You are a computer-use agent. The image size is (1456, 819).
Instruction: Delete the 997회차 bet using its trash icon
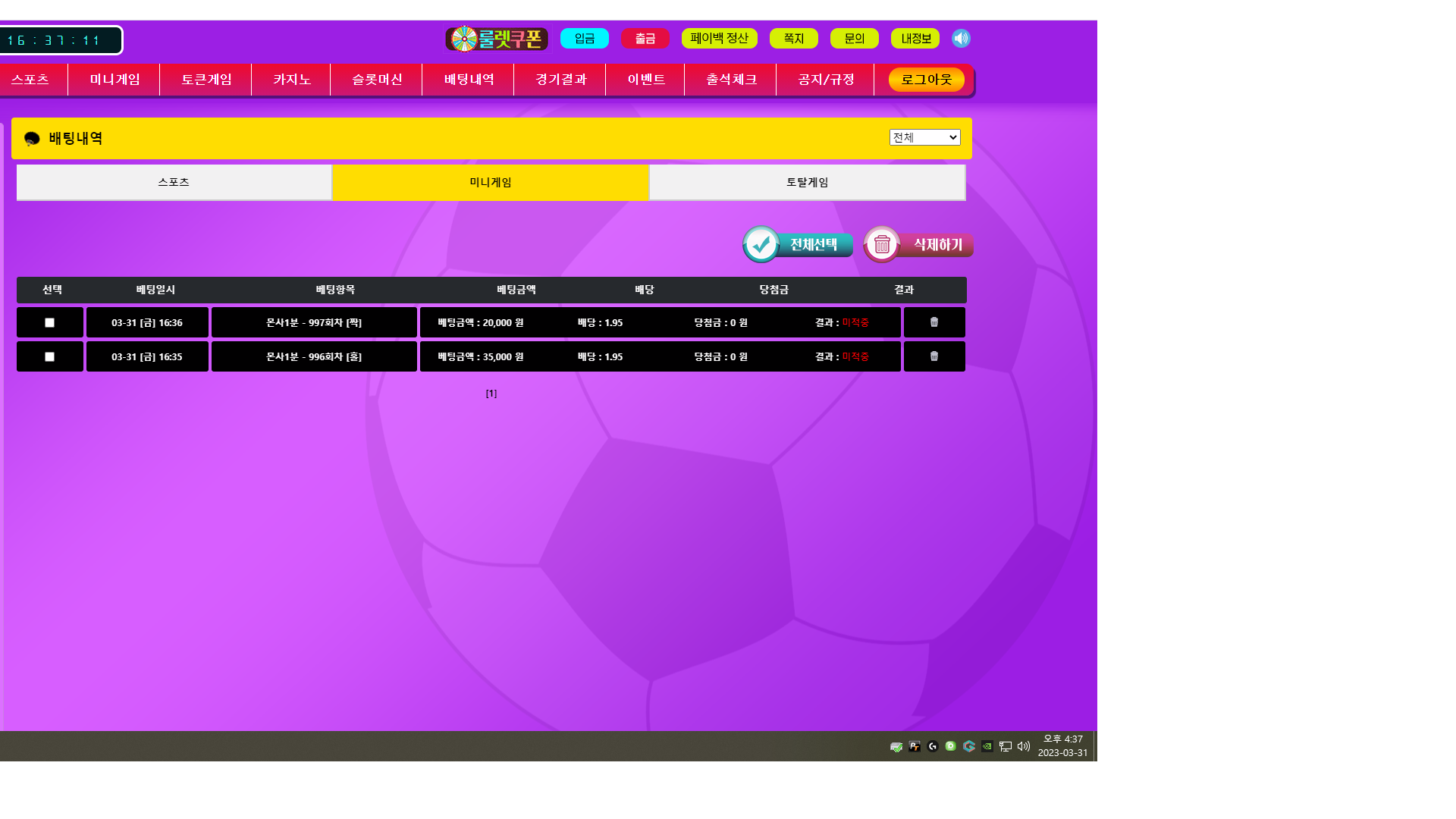pyautogui.click(x=934, y=322)
